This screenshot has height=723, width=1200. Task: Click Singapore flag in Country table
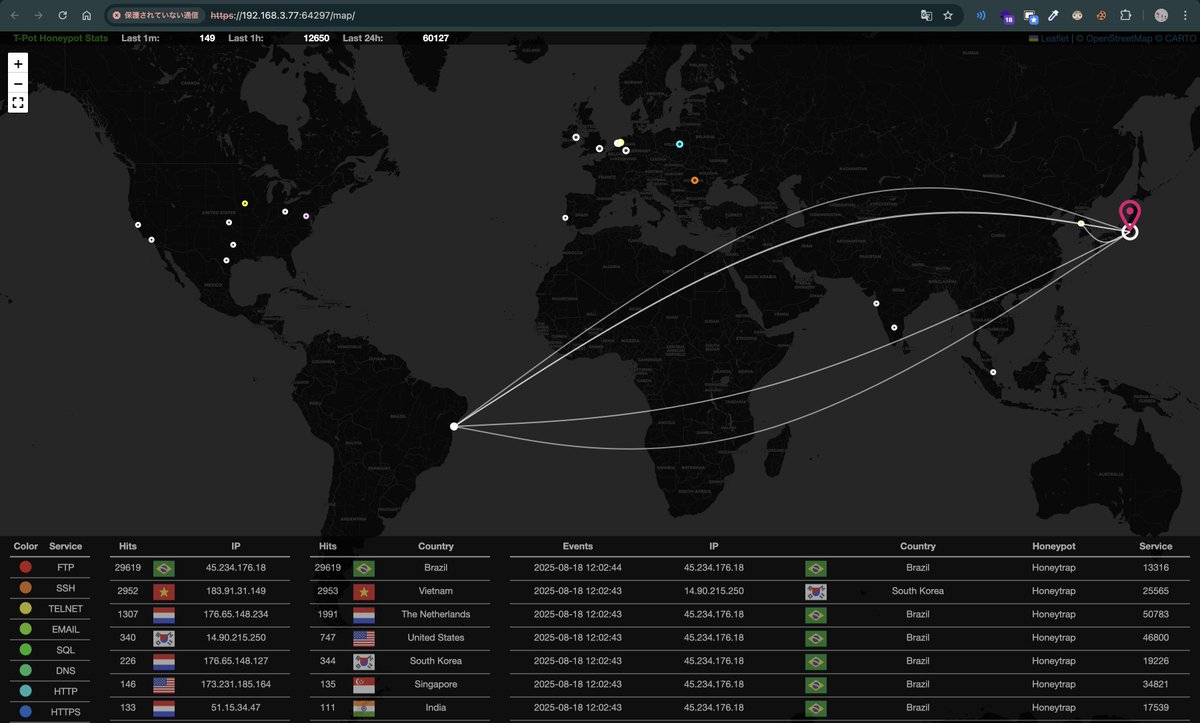pyautogui.click(x=364, y=684)
